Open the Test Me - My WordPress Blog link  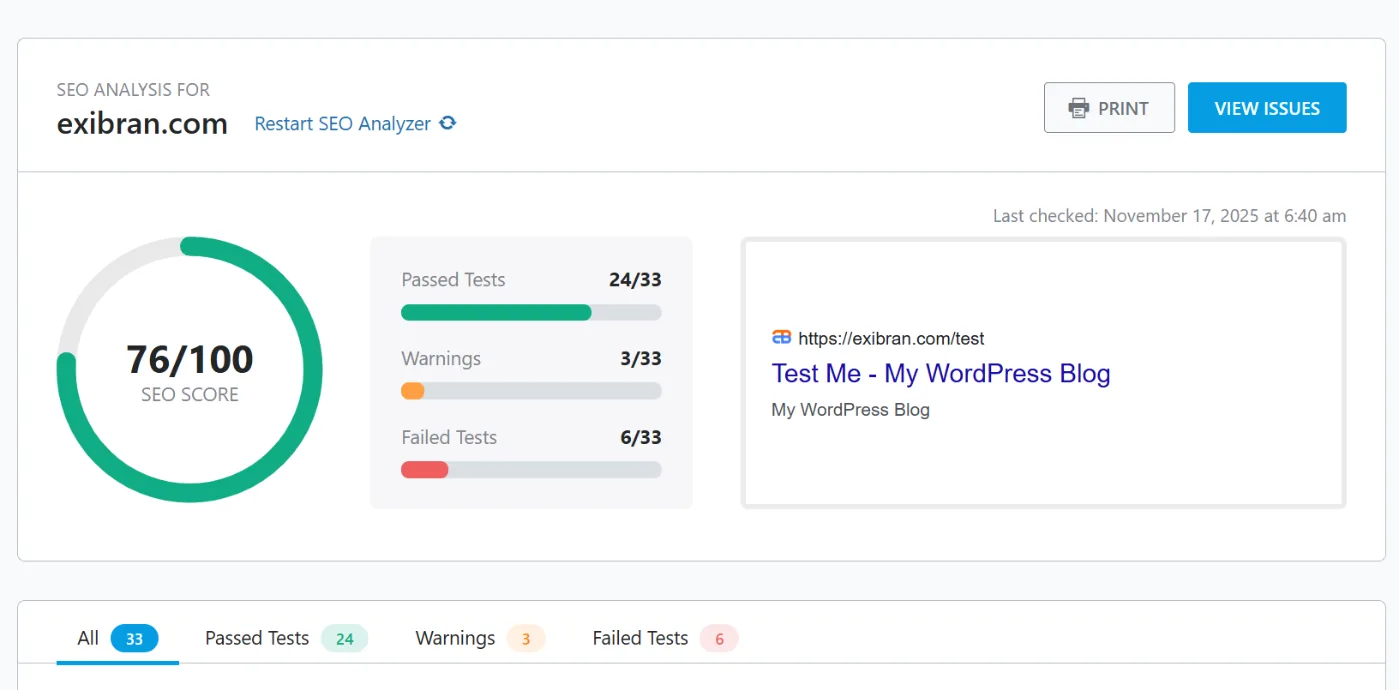click(x=940, y=373)
